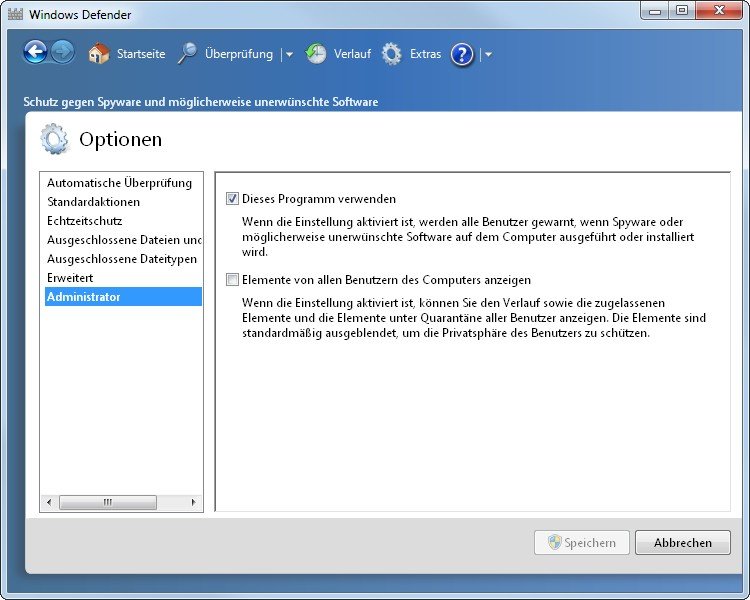
Task: Click the Überprüfung magnifier icon
Action: pyautogui.click(x=187, y=54)
